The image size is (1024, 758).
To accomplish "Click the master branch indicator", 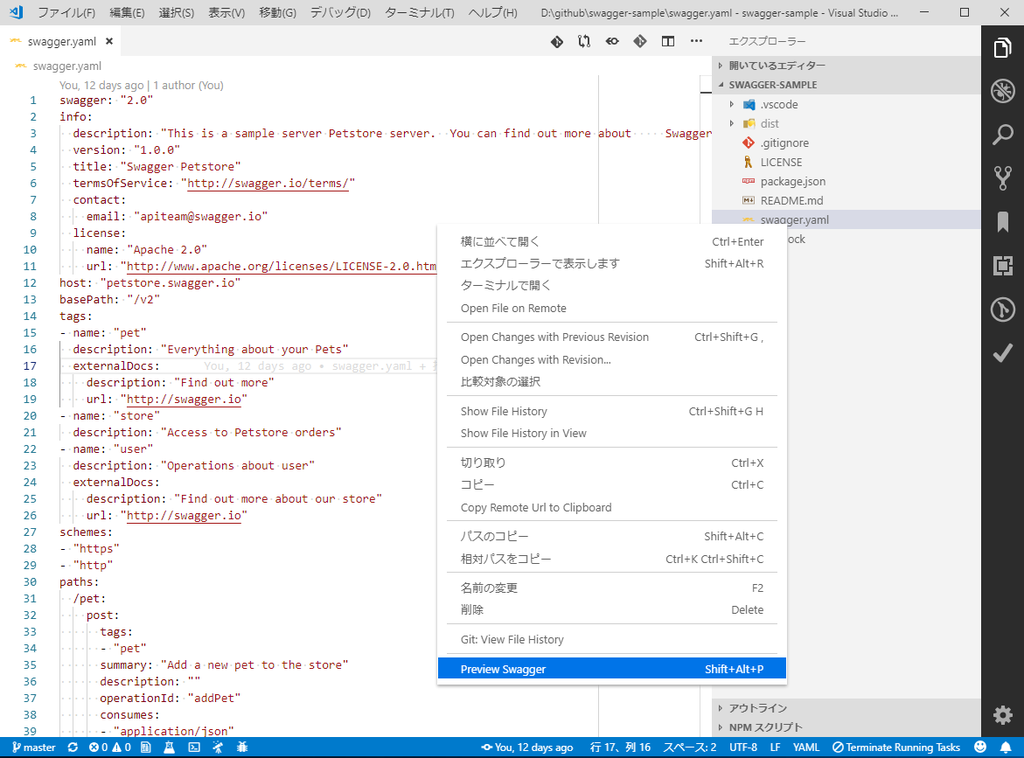I will click(x=34, y=747).
